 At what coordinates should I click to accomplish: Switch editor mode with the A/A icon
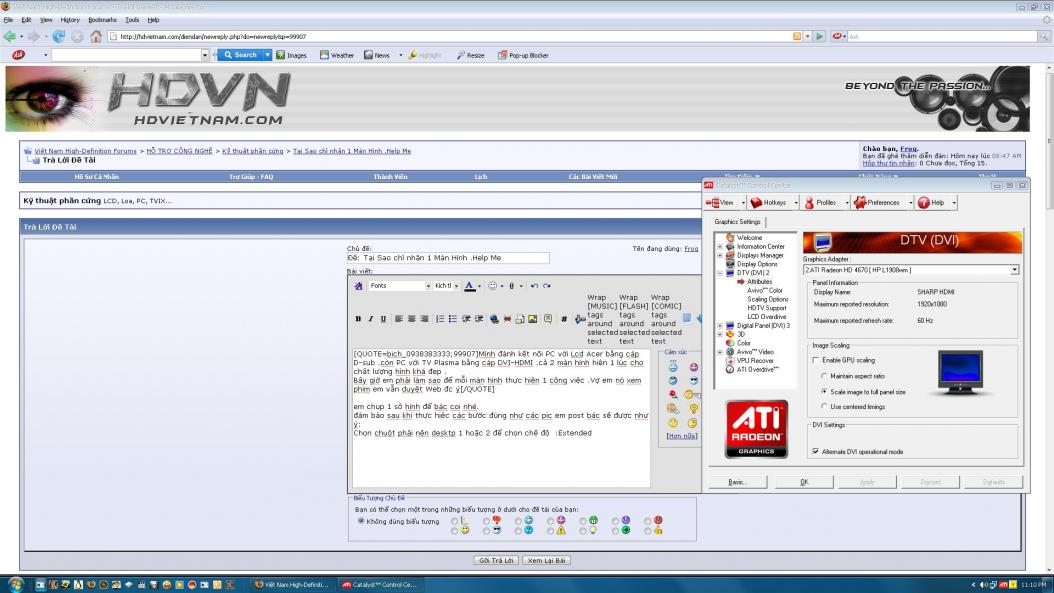point(358,286)
